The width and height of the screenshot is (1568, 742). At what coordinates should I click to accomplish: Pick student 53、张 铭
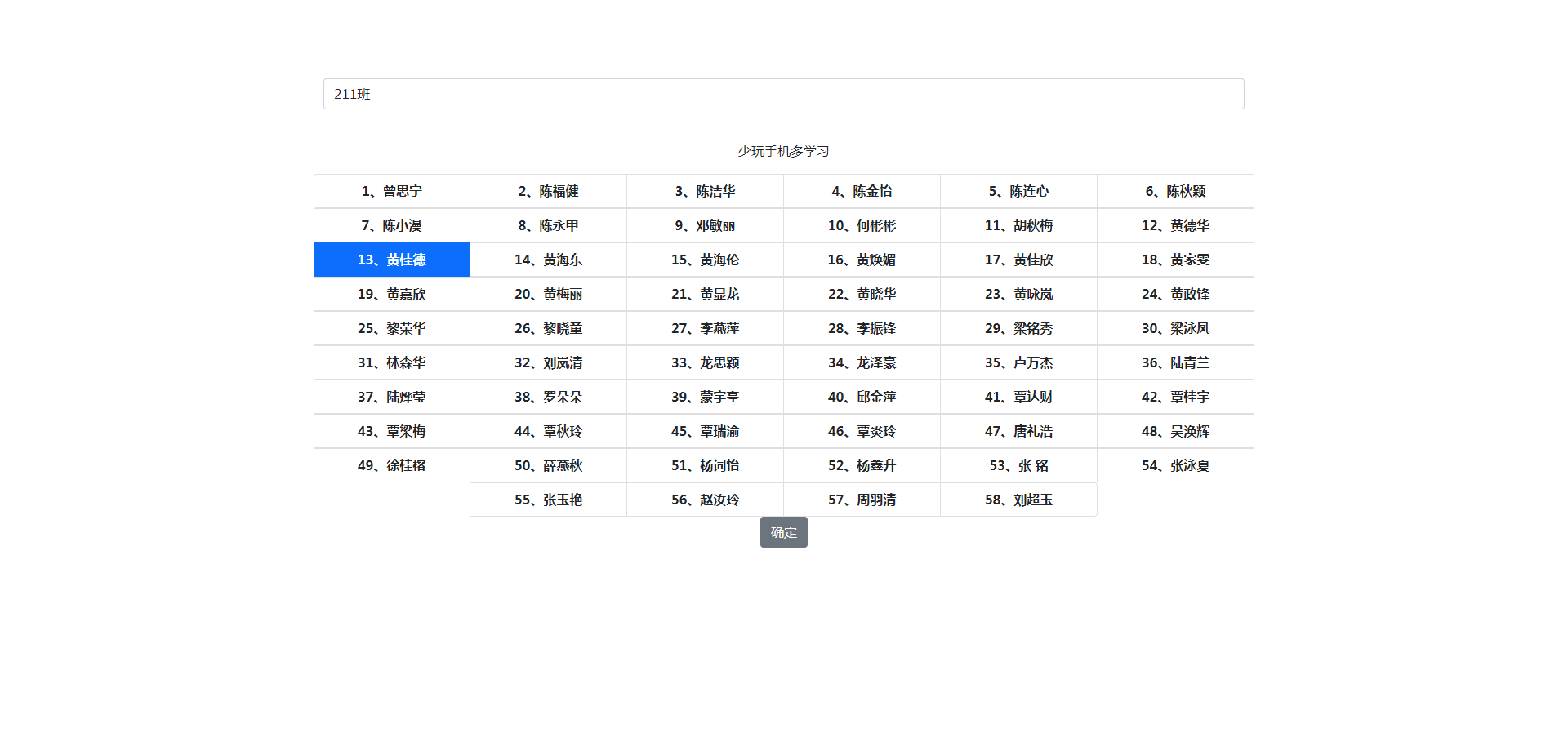coord(1018,465)
